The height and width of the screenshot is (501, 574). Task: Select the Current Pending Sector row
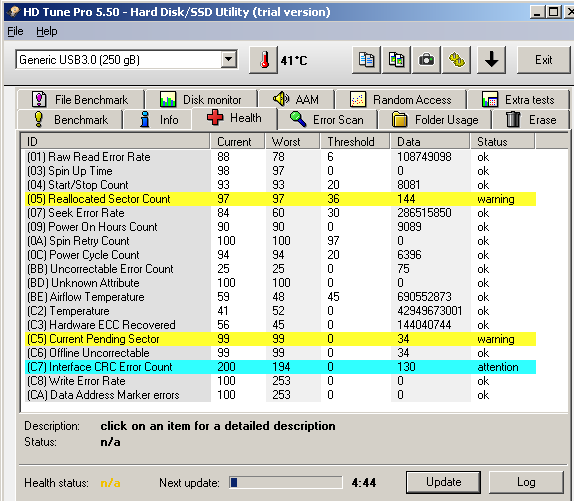280,339
